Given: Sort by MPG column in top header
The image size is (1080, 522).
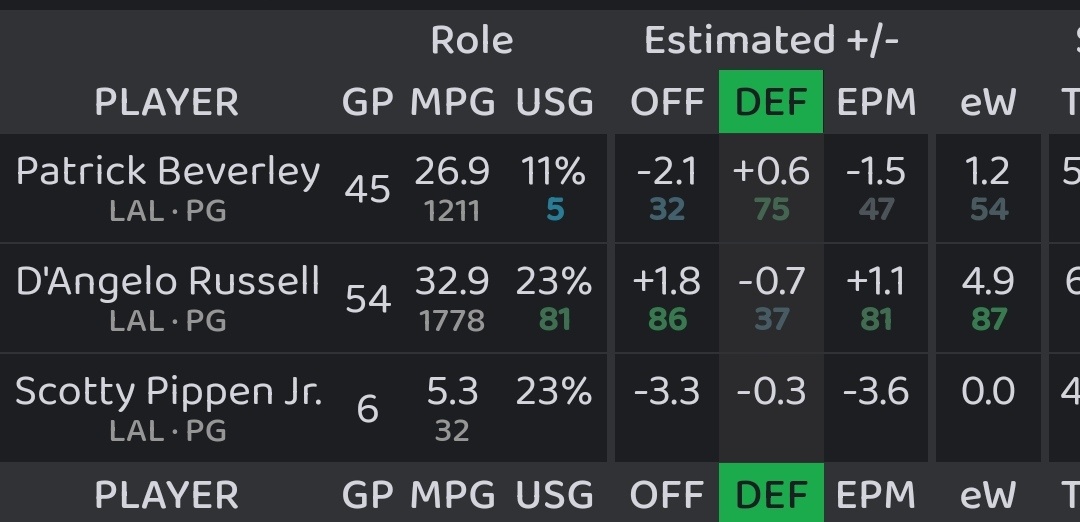Looking at the screenshot, I should pos(453,102).
